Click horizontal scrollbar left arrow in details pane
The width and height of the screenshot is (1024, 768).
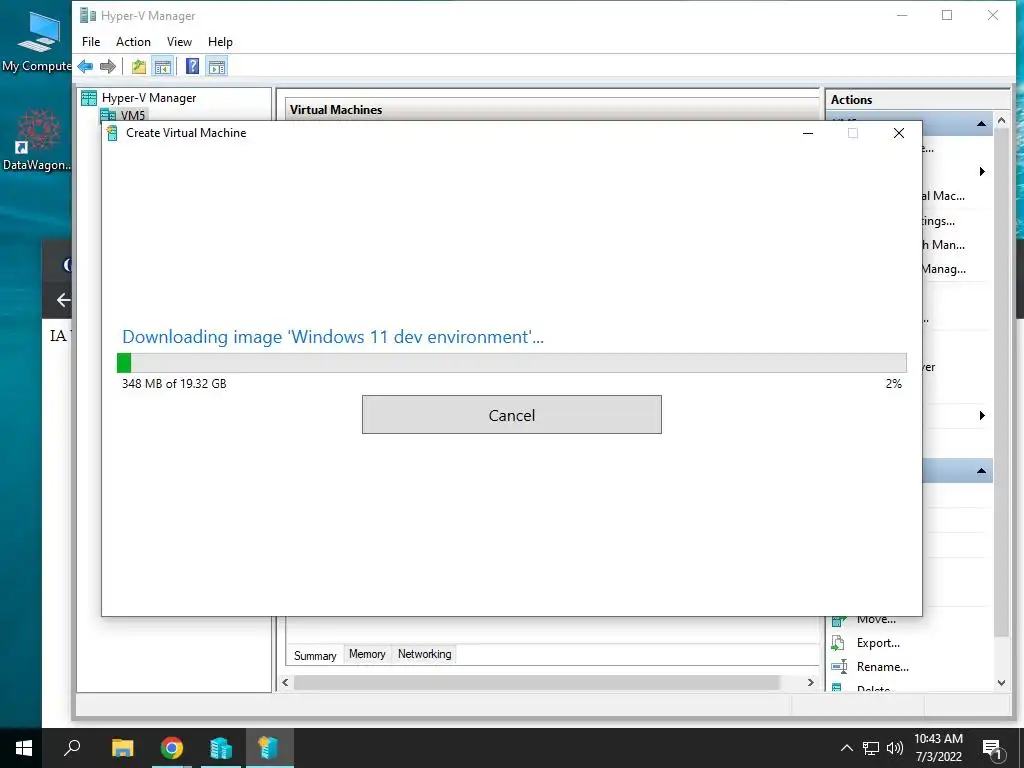click(285, 682)
